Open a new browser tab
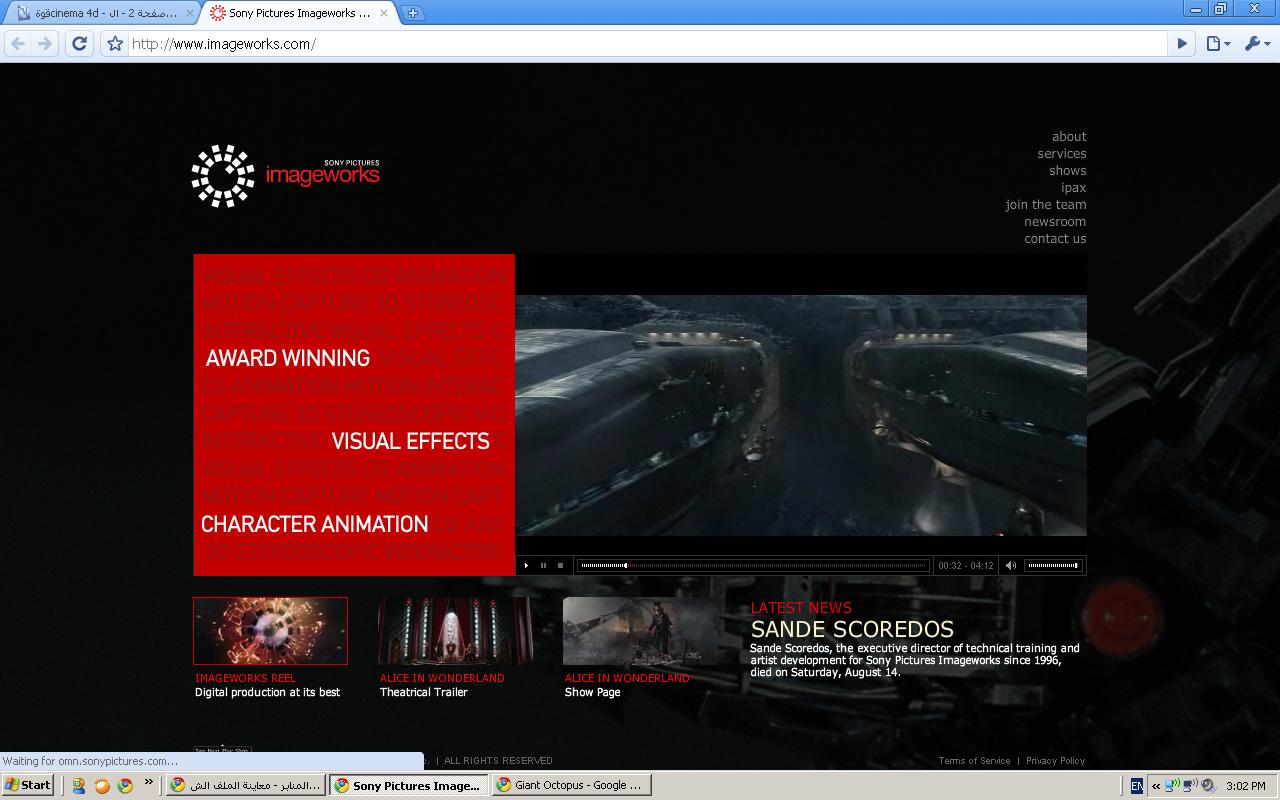1280x800 pixels. [412, 13]
